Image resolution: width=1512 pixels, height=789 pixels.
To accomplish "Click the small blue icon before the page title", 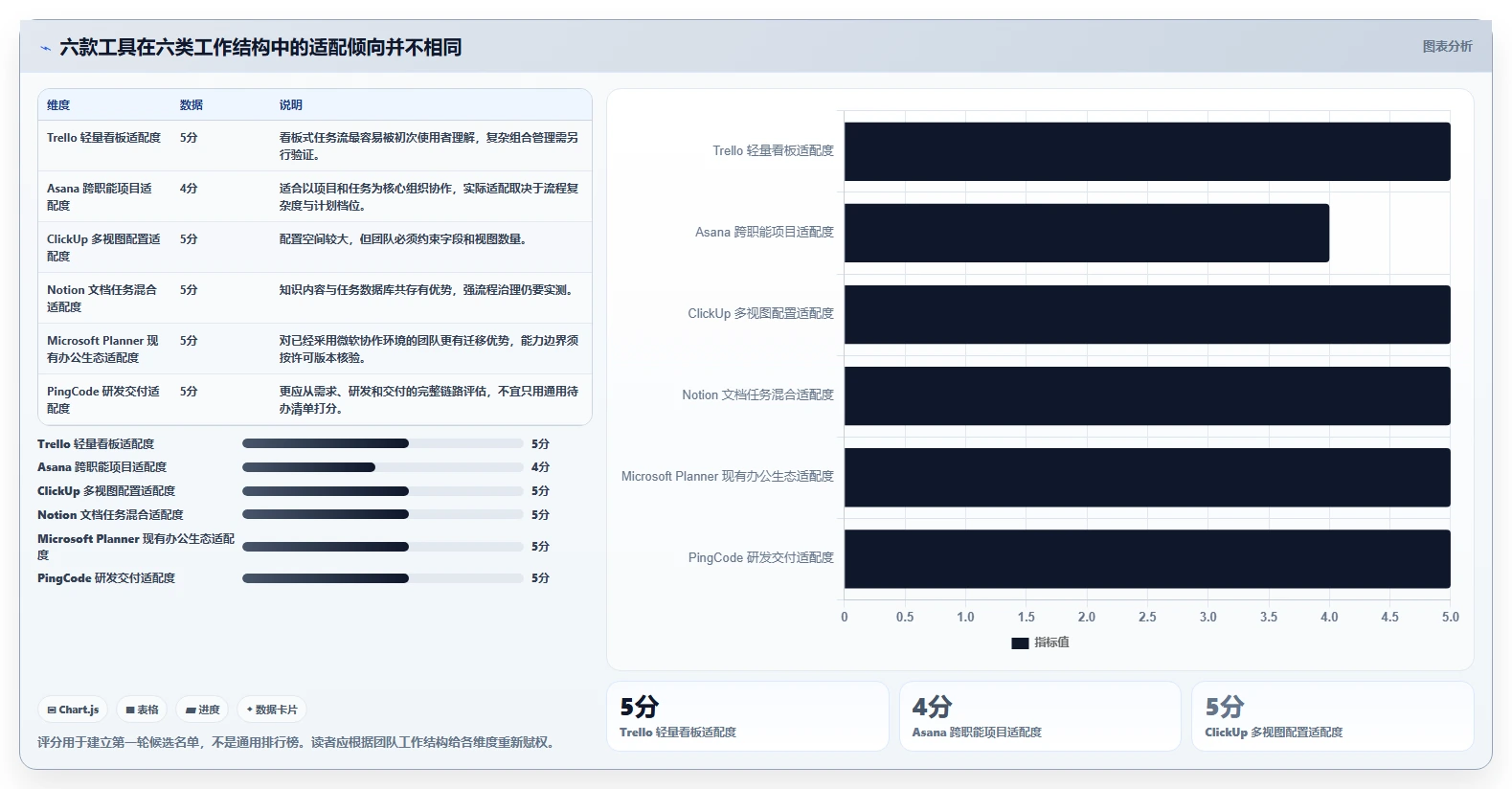I will 45,48.
